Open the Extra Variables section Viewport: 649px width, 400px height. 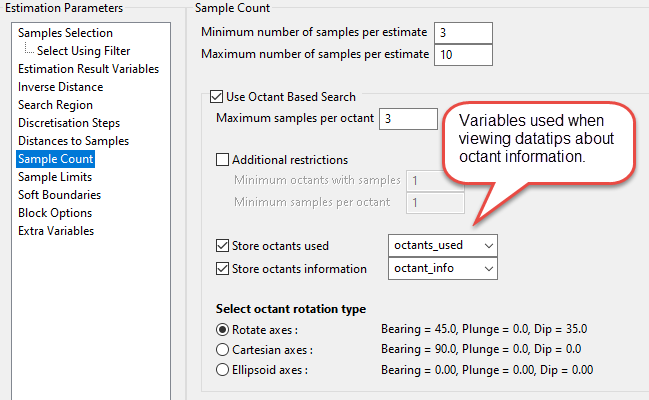click(56, 231)
